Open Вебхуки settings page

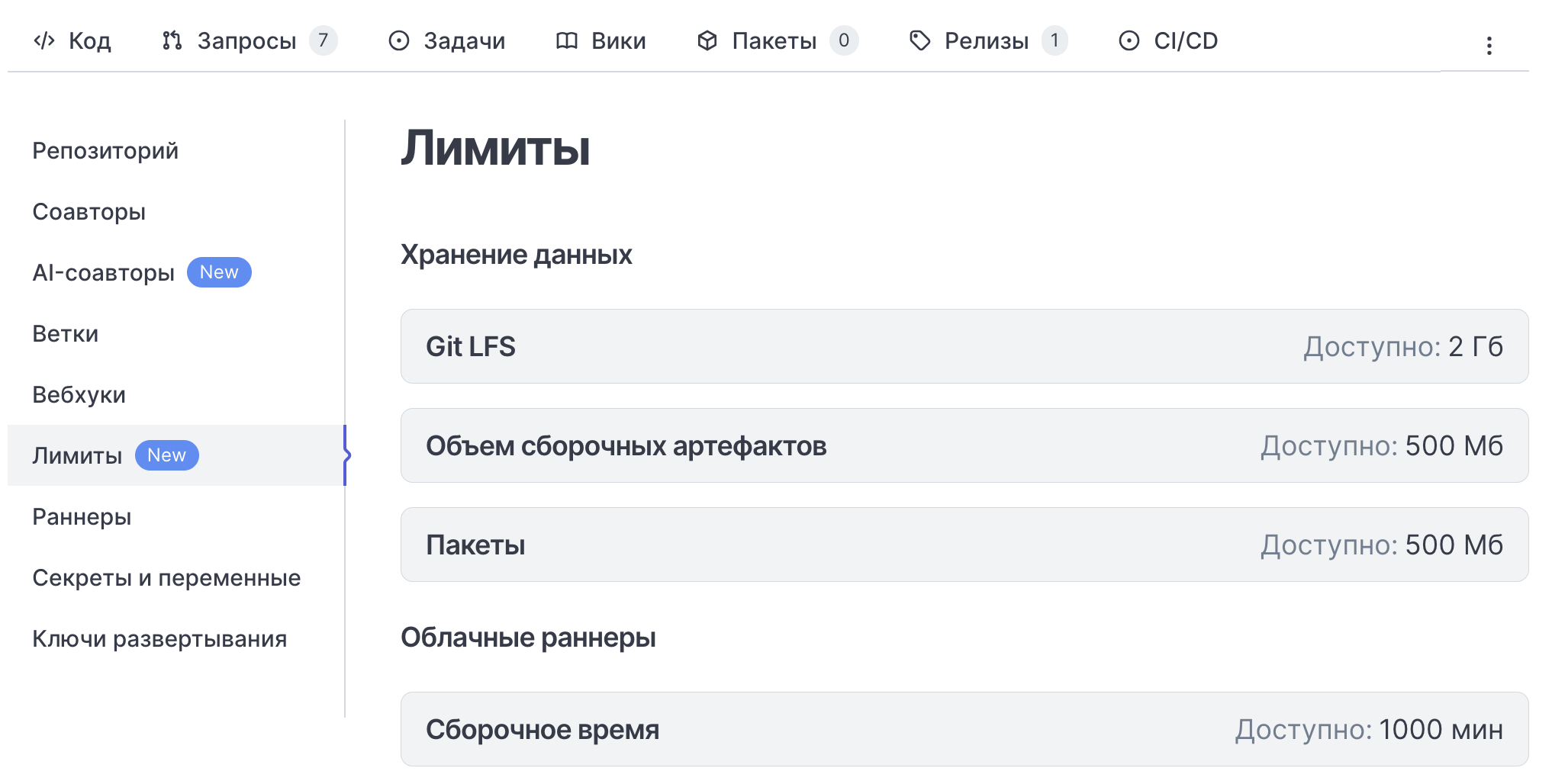79,395
